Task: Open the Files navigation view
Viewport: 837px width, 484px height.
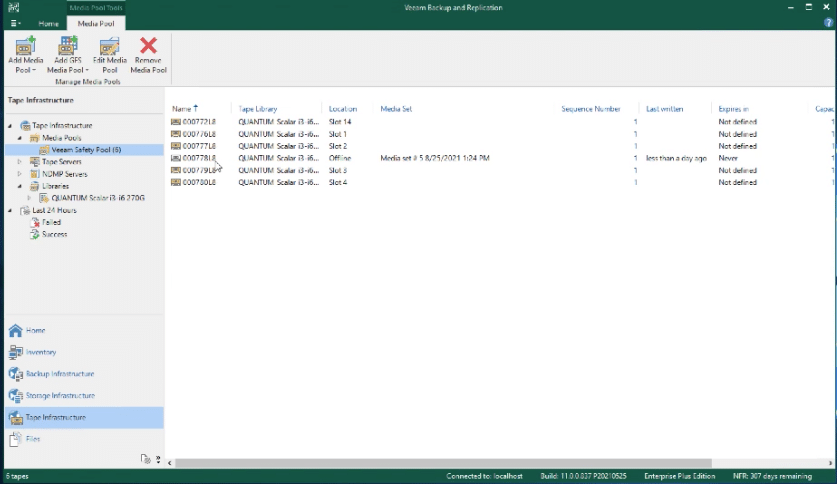Action: (84, 439)
